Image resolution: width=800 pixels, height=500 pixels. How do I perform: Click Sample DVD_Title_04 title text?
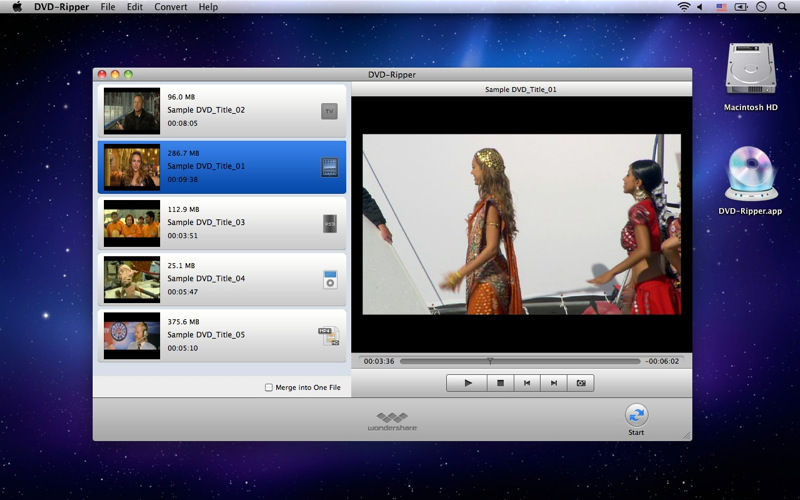click(206, 278)
